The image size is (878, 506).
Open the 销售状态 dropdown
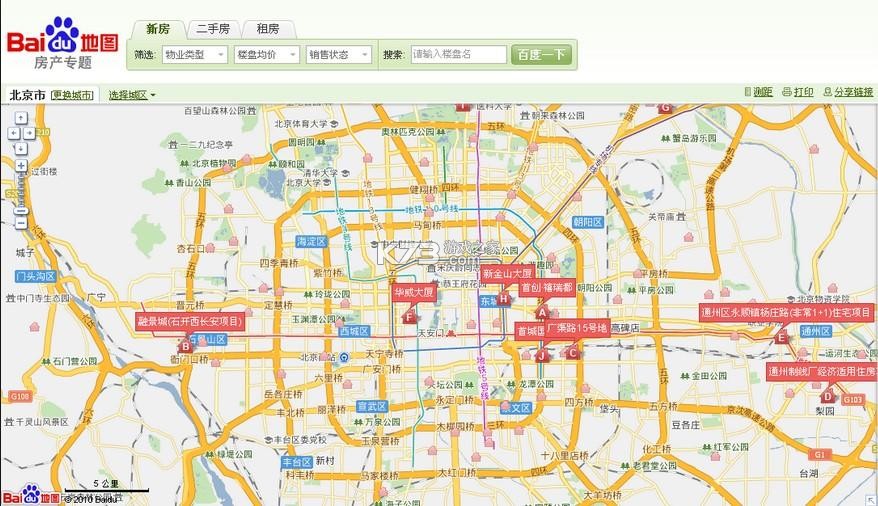pos(338,54)
